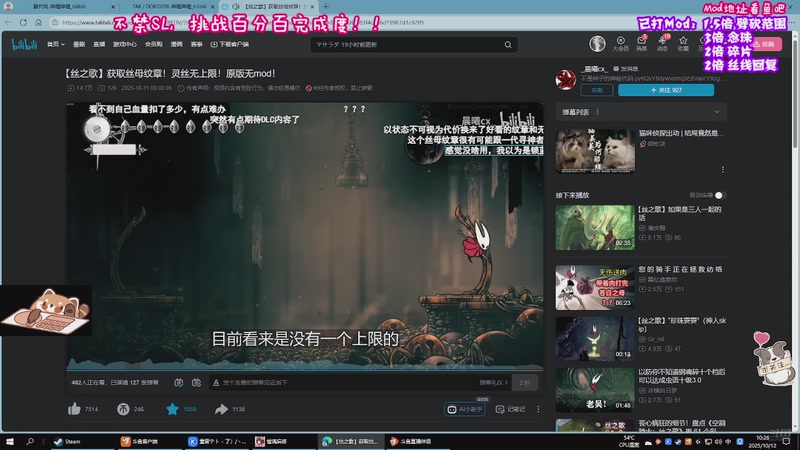Screen dimensions: 800x450
Task: Open the 动态 feed icon
Action: pos(662,43)
